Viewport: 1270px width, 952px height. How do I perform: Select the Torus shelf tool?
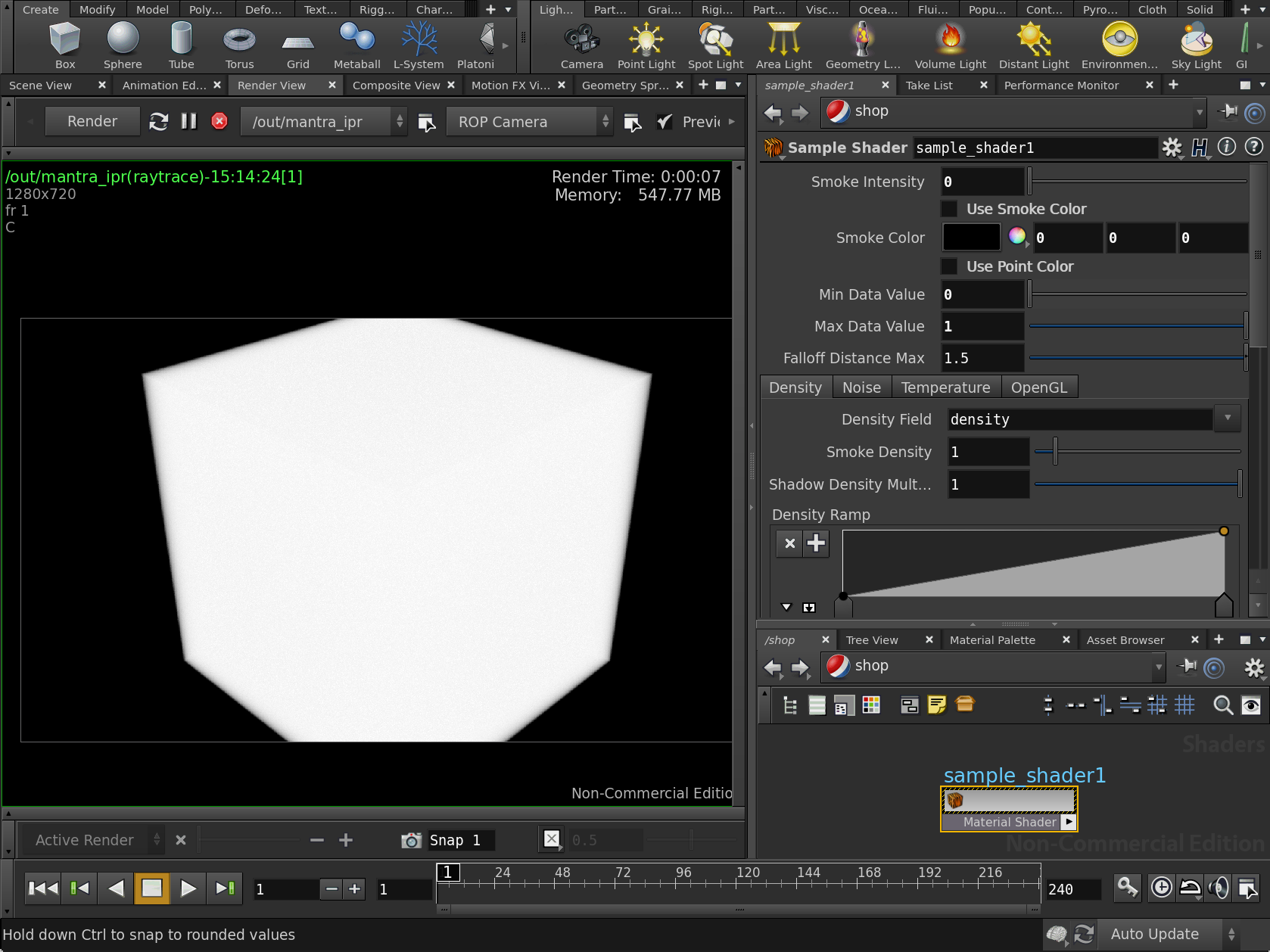coord(239,45)
